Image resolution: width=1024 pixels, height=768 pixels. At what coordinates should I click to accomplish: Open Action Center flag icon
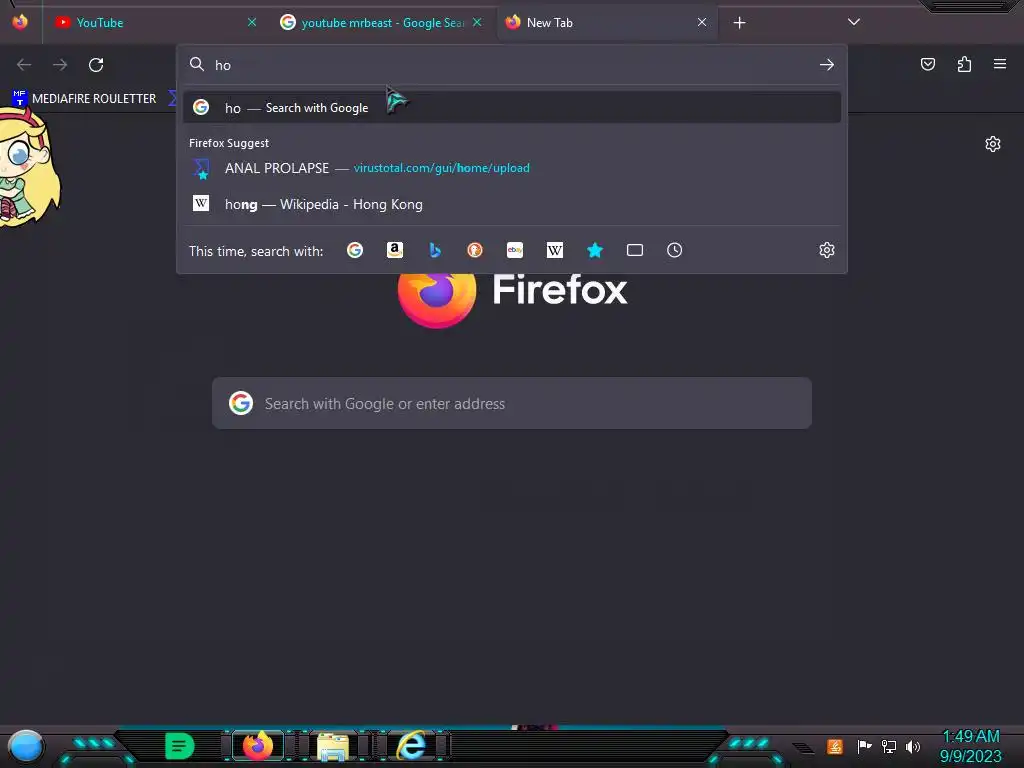864,746
